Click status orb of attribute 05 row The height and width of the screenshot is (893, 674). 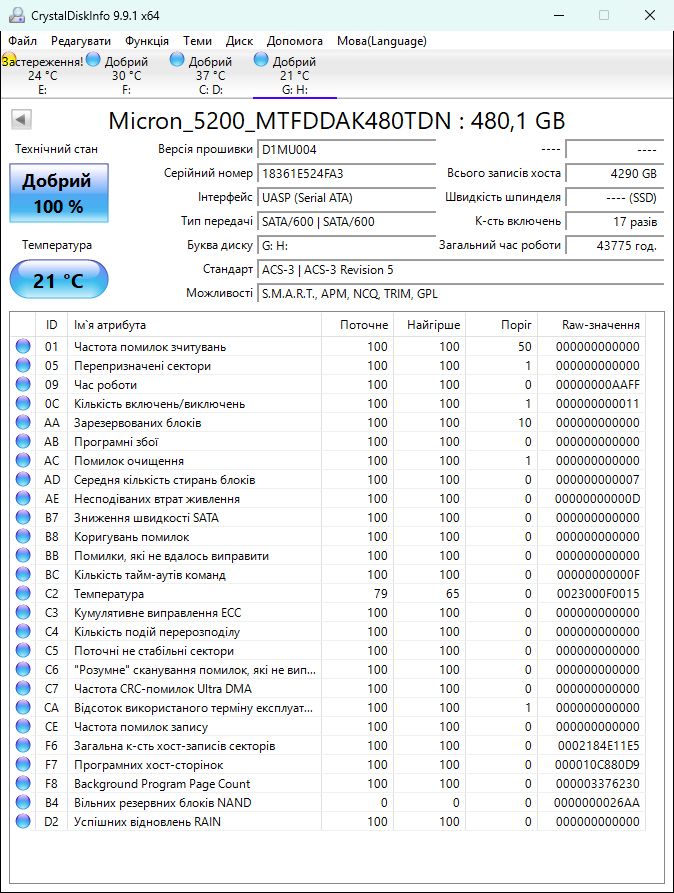pyautogui.click(x=23, y=365)
